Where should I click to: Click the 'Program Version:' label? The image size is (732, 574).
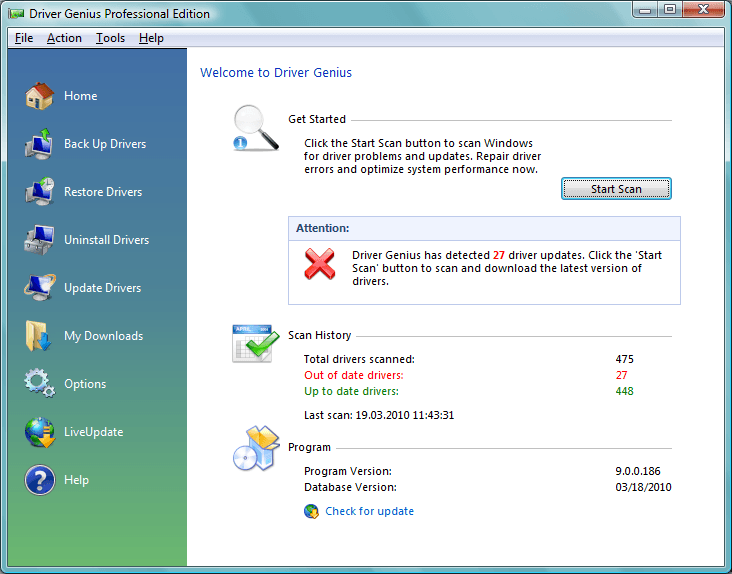pos(348,471)
